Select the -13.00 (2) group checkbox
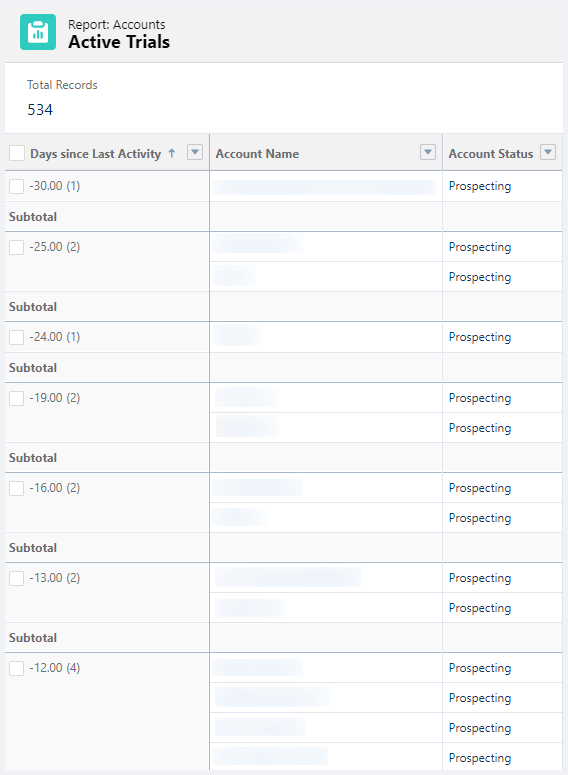 coord(17,578)
